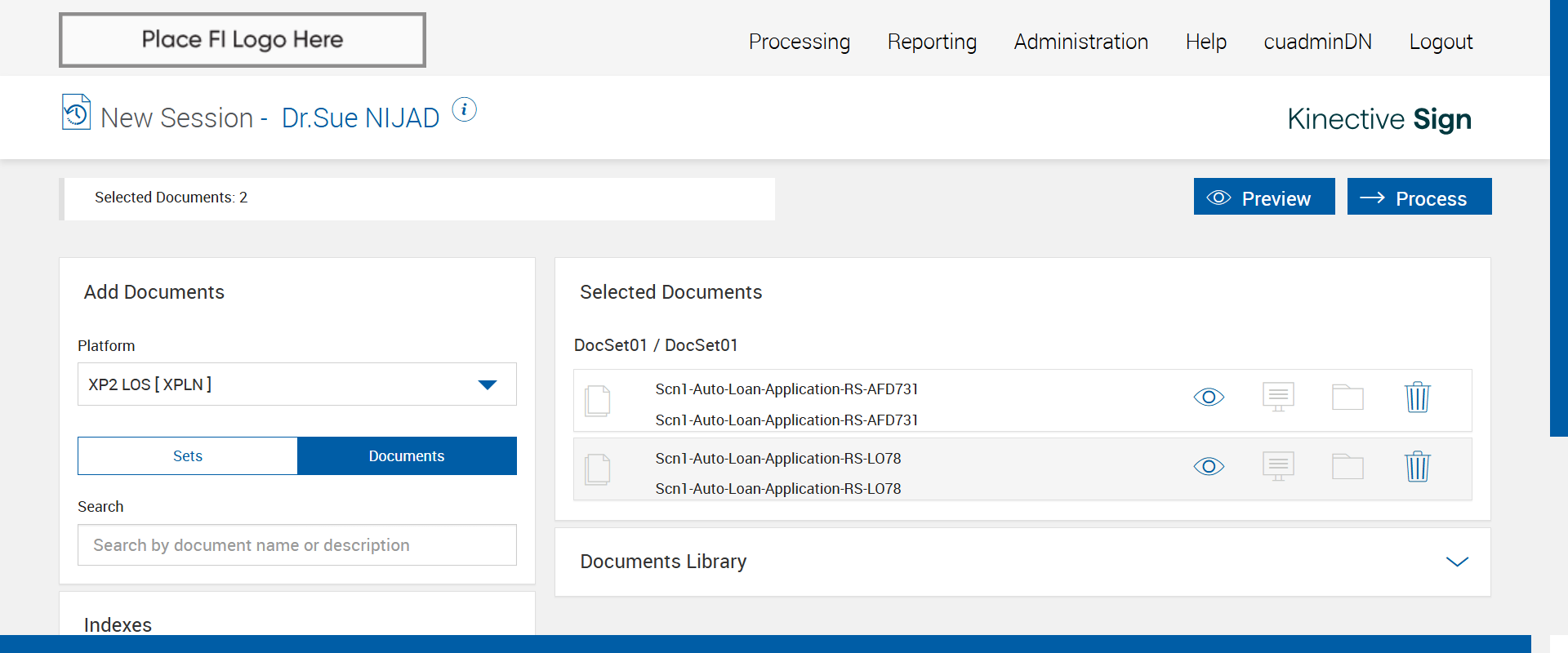Click the Preview button
This screenshot has width=1568, height=653.
[1263, 198]
